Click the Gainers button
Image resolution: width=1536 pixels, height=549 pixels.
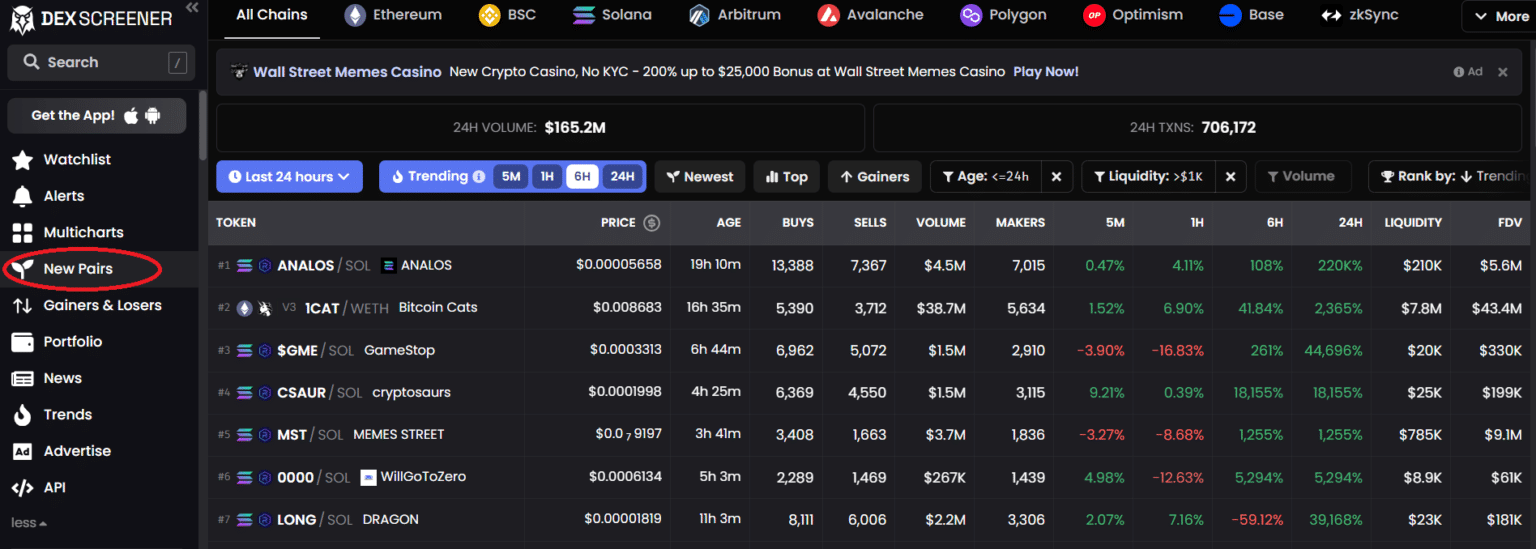(x=874, y=177)
